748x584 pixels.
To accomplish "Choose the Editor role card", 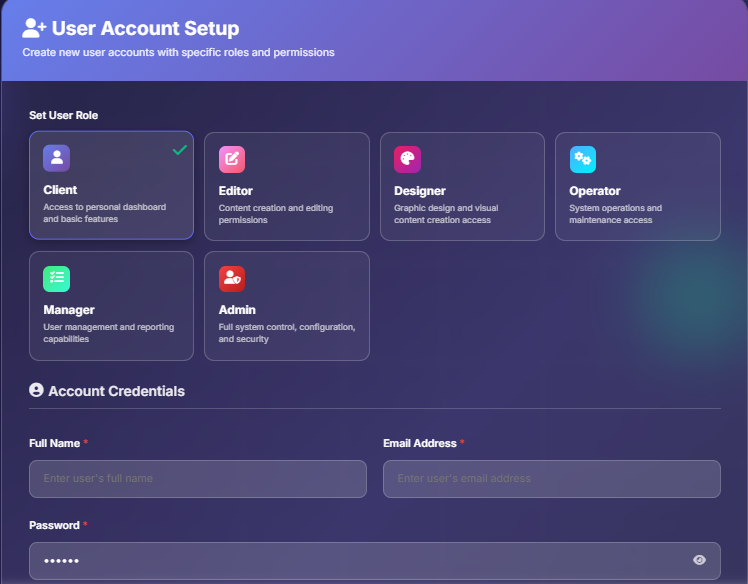I will click(287, 187).
